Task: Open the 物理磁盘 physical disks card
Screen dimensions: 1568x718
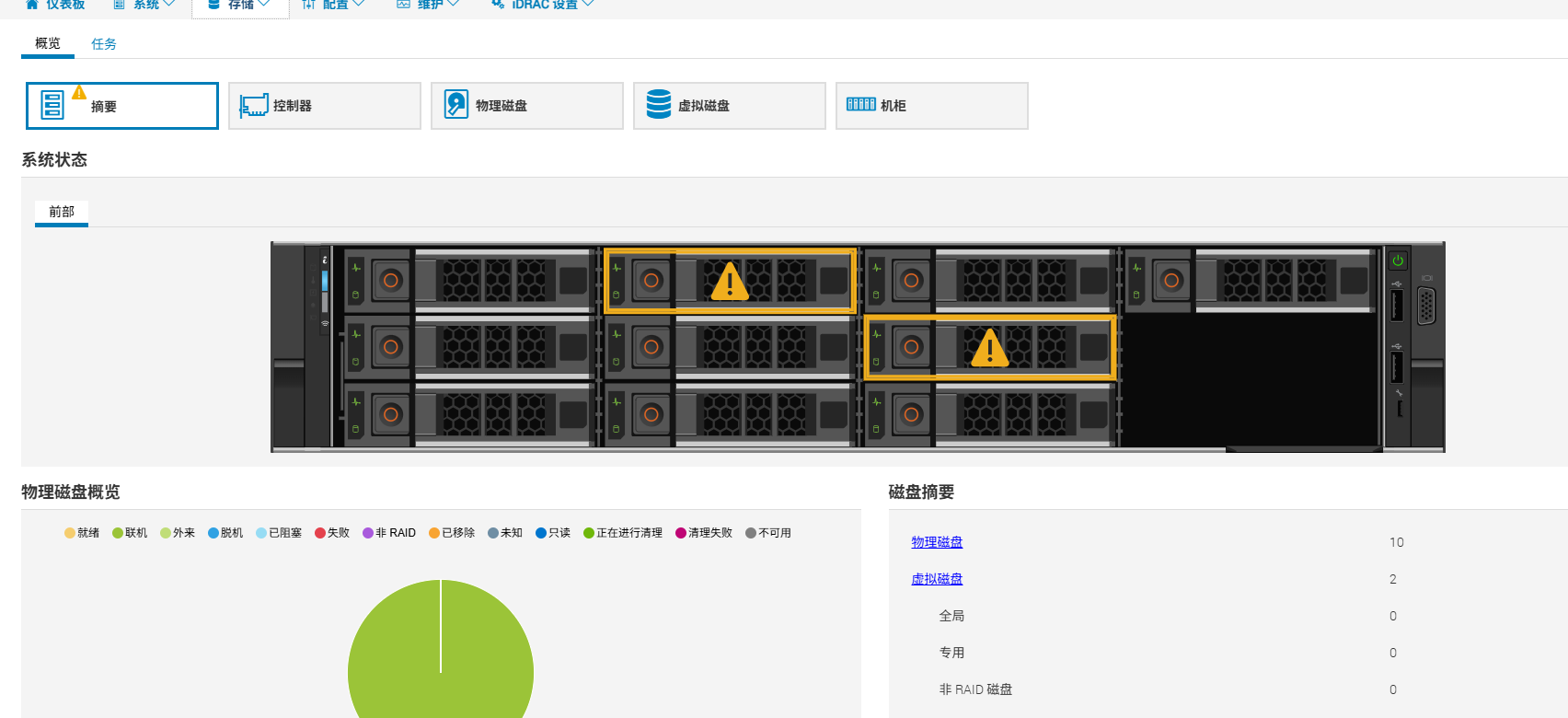Action: (x=527, y=106)
